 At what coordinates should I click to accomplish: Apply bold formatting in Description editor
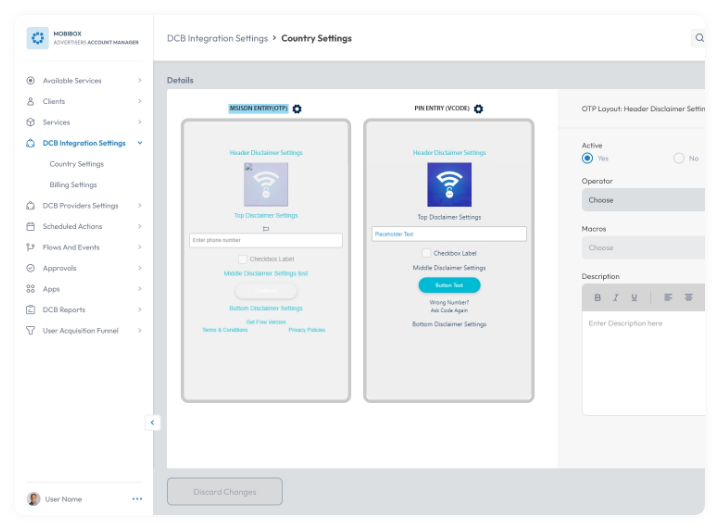pos(597,298)
